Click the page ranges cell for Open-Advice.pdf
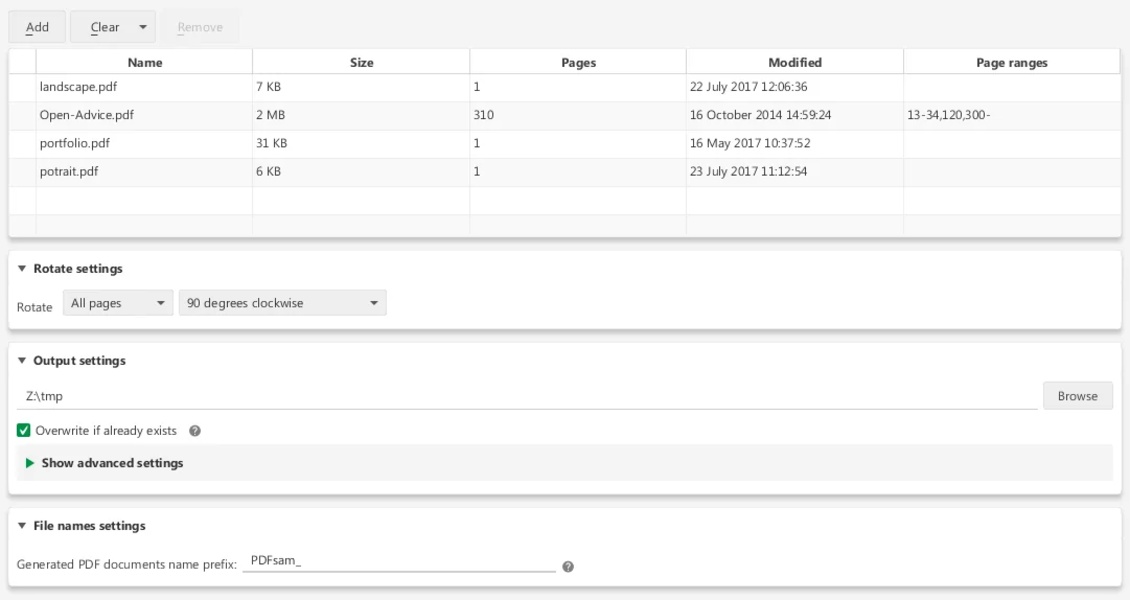Viewport: 1130px width, 600px height. (1010, 115)
